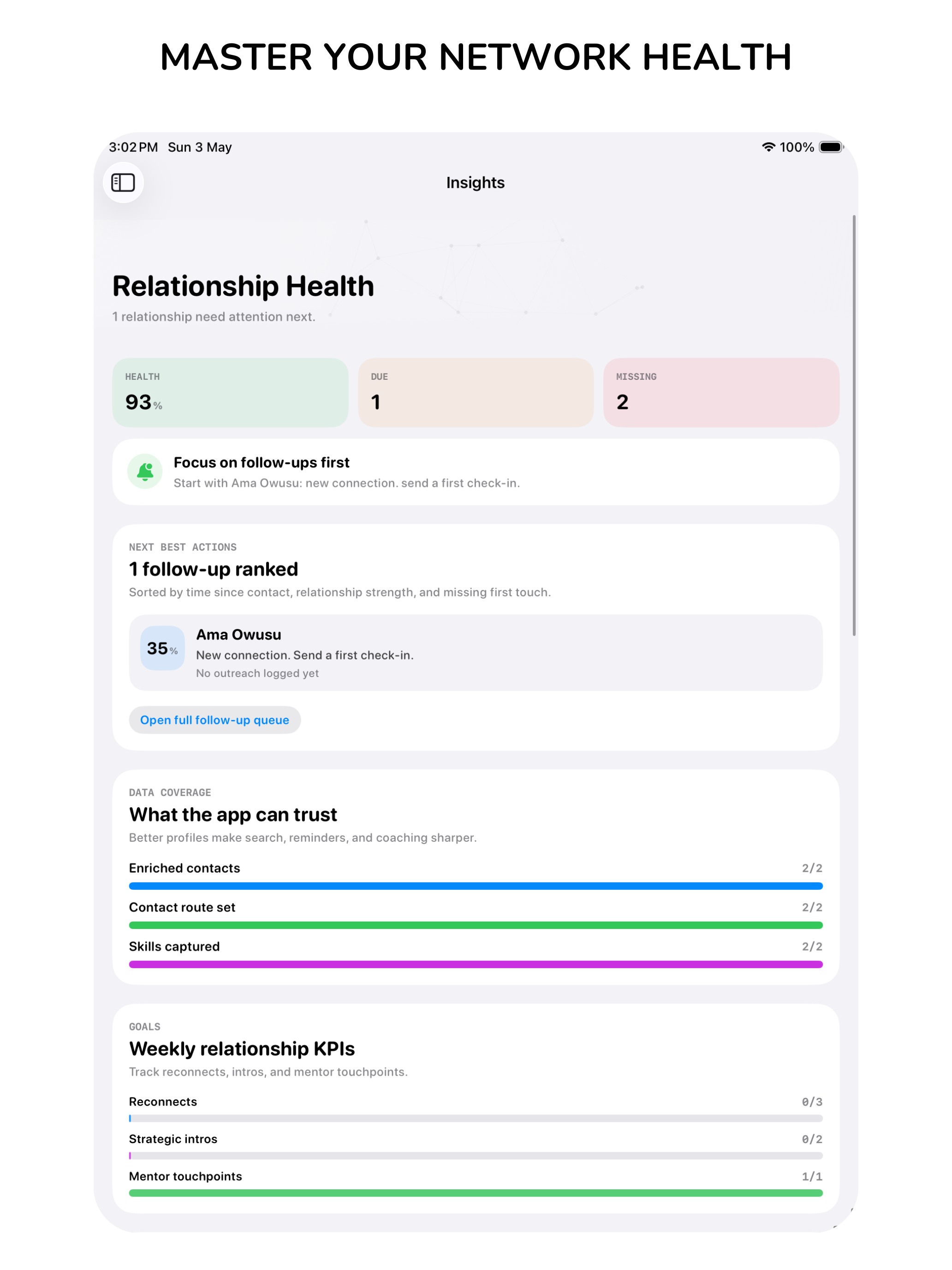Click the 100% battery percentage text
The image size is (952, 1270).
[x=797, y=147]
